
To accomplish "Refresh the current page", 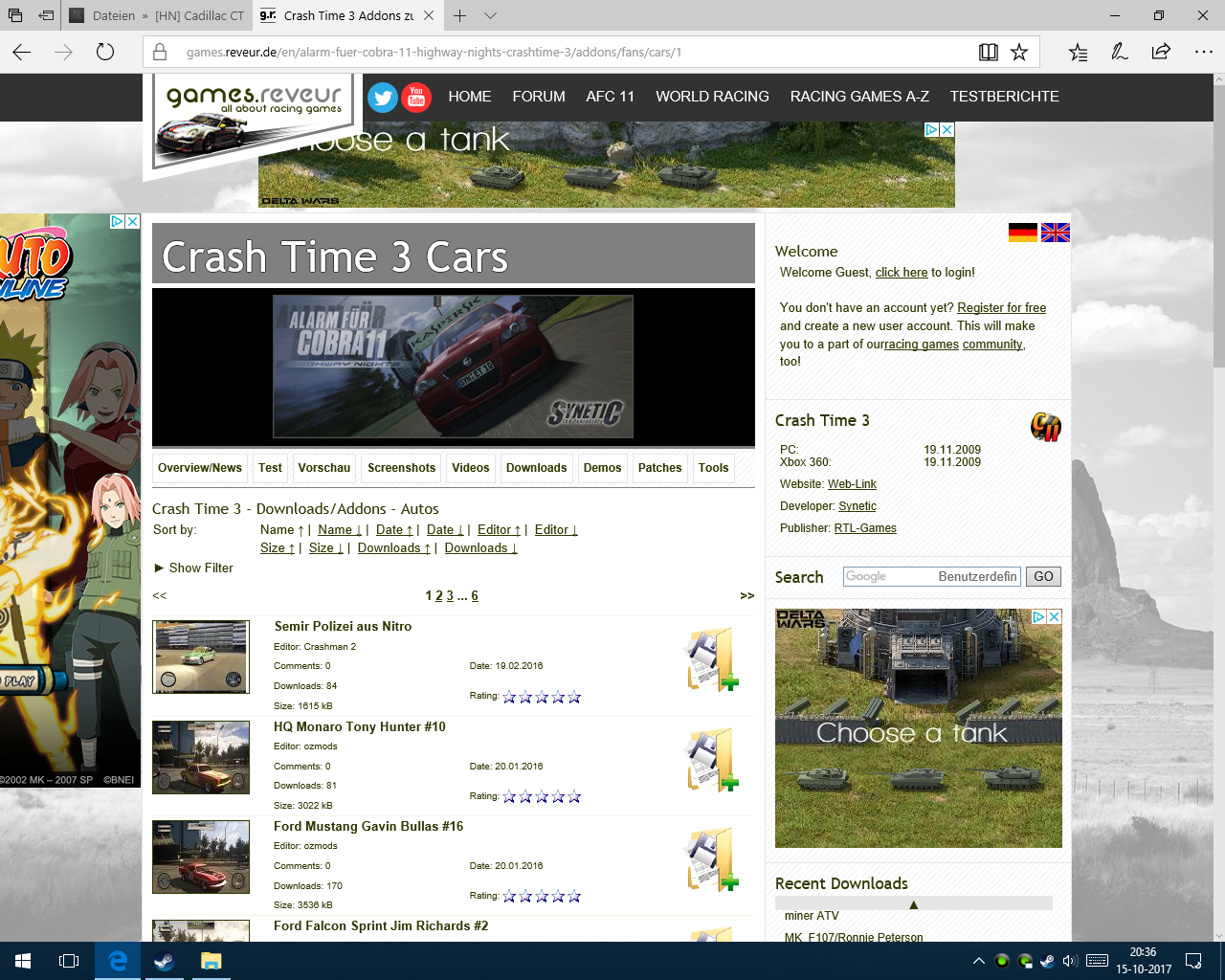I will [x=105, y=52].
